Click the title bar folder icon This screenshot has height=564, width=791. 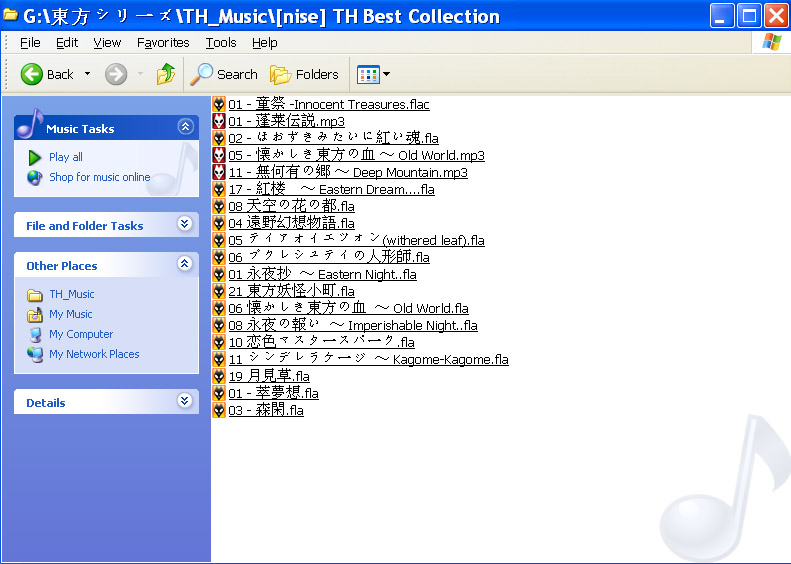tap(11, 15)
